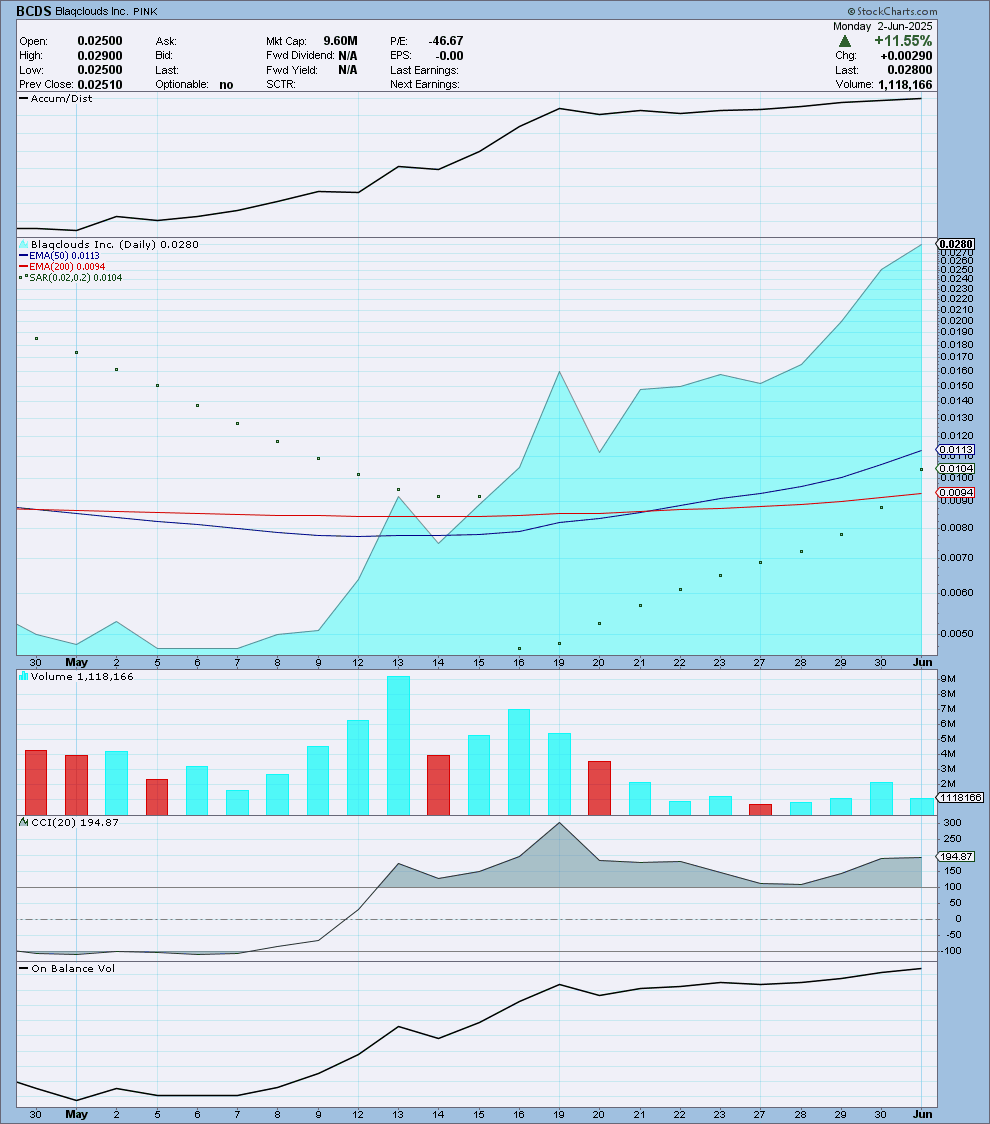990x1124 pixels.
Task: Click the Mkt Cap value 9.60M
Action: [x=341, y=41]
